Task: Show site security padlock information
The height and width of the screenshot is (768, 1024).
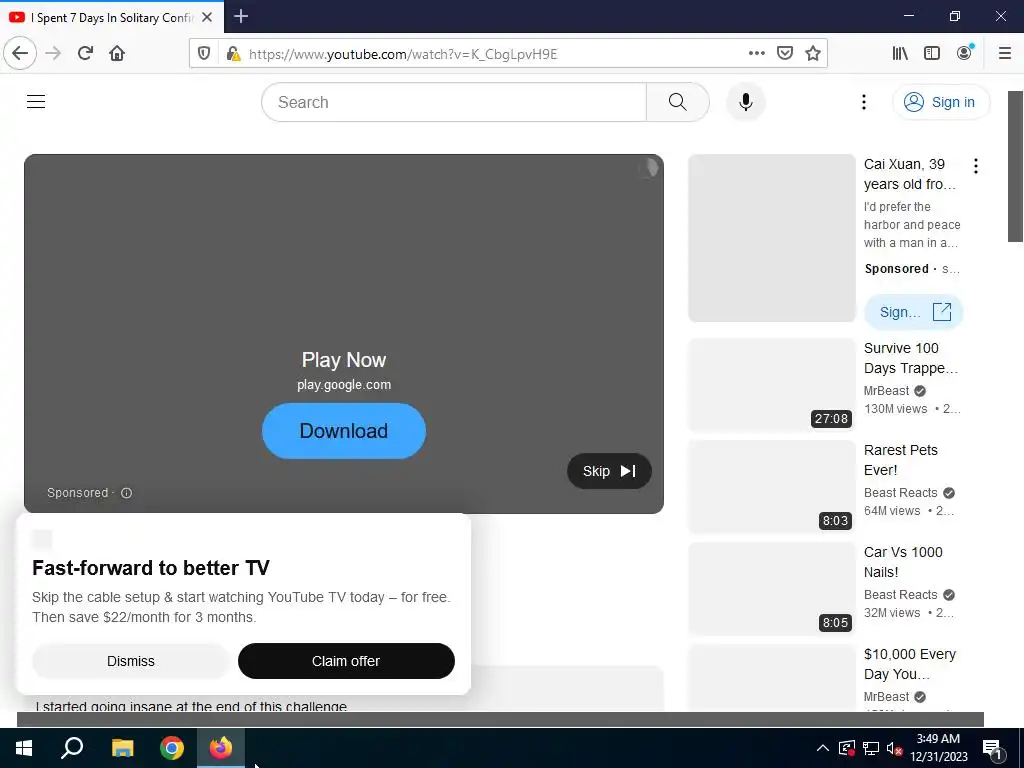Action: coord(232,54)
